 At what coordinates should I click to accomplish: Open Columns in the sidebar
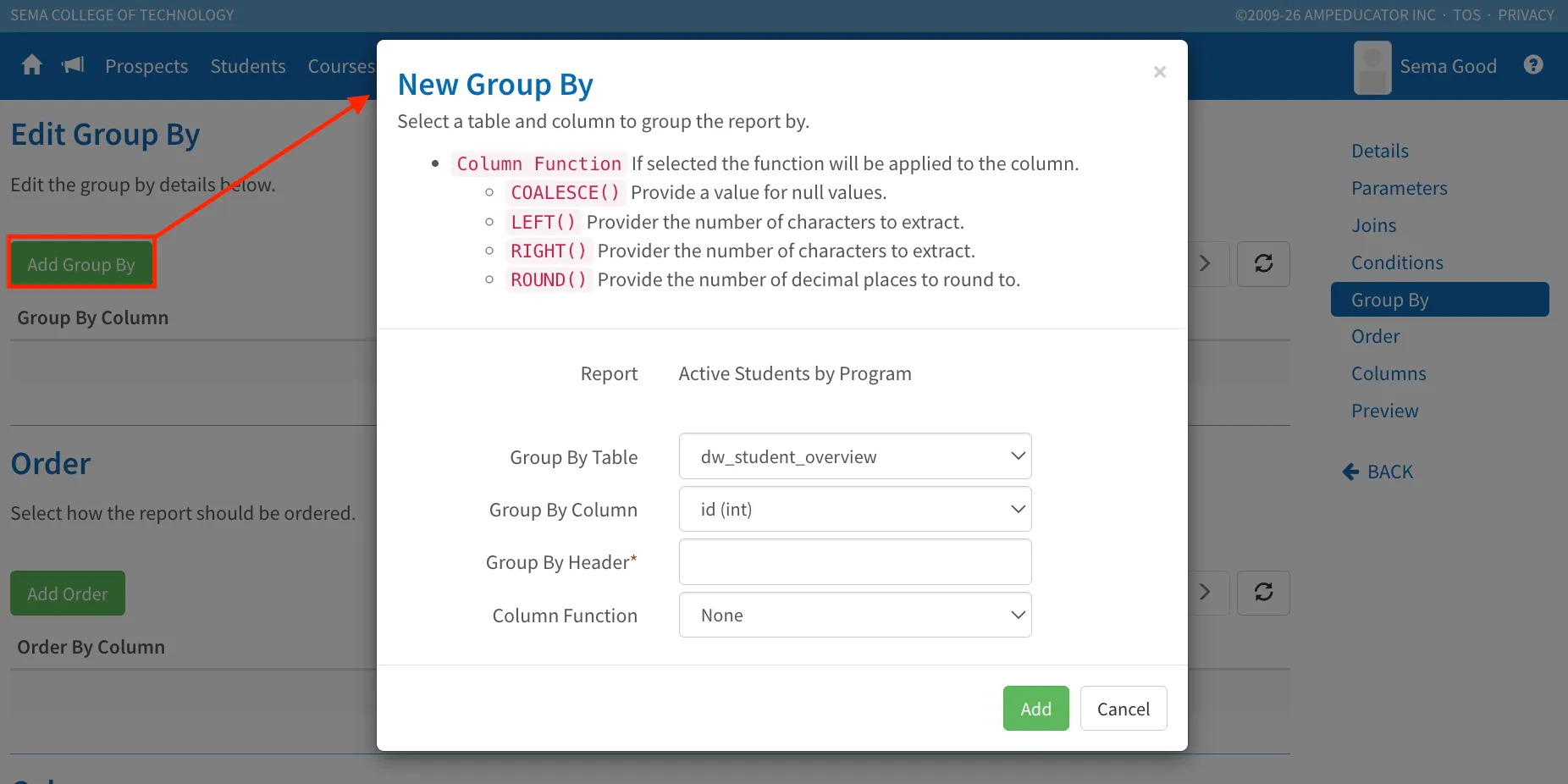coord(1389,373)
